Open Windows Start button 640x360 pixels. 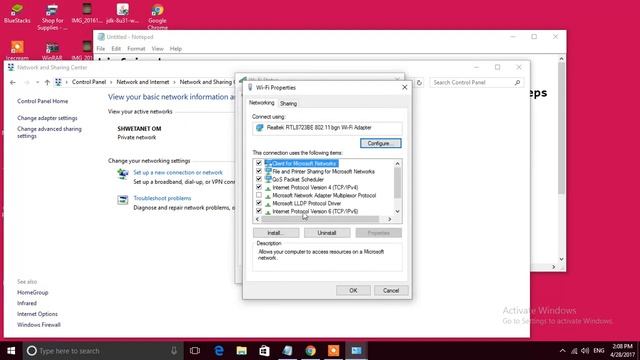pos(11,351)
